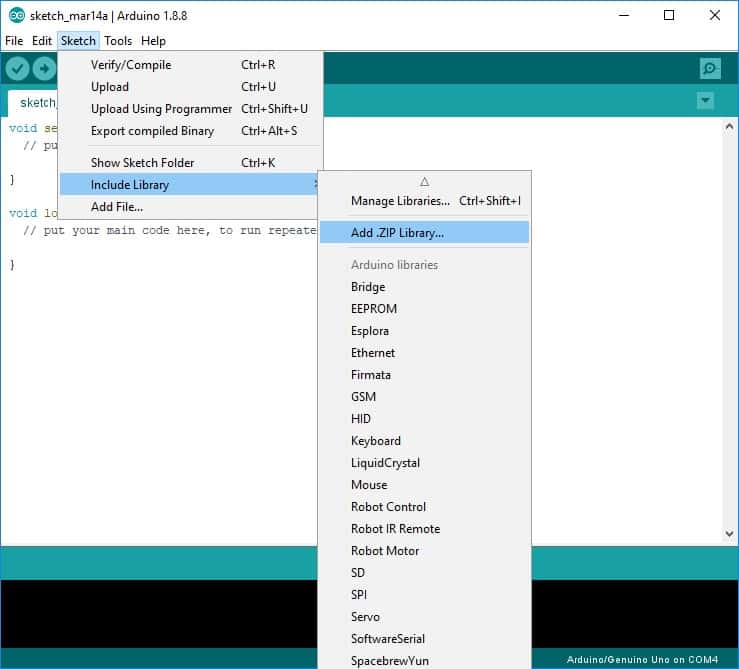Screen dimensions: 739x669
Task: Select Verify/Compile from Sketch menu
Action: (190, 65)
